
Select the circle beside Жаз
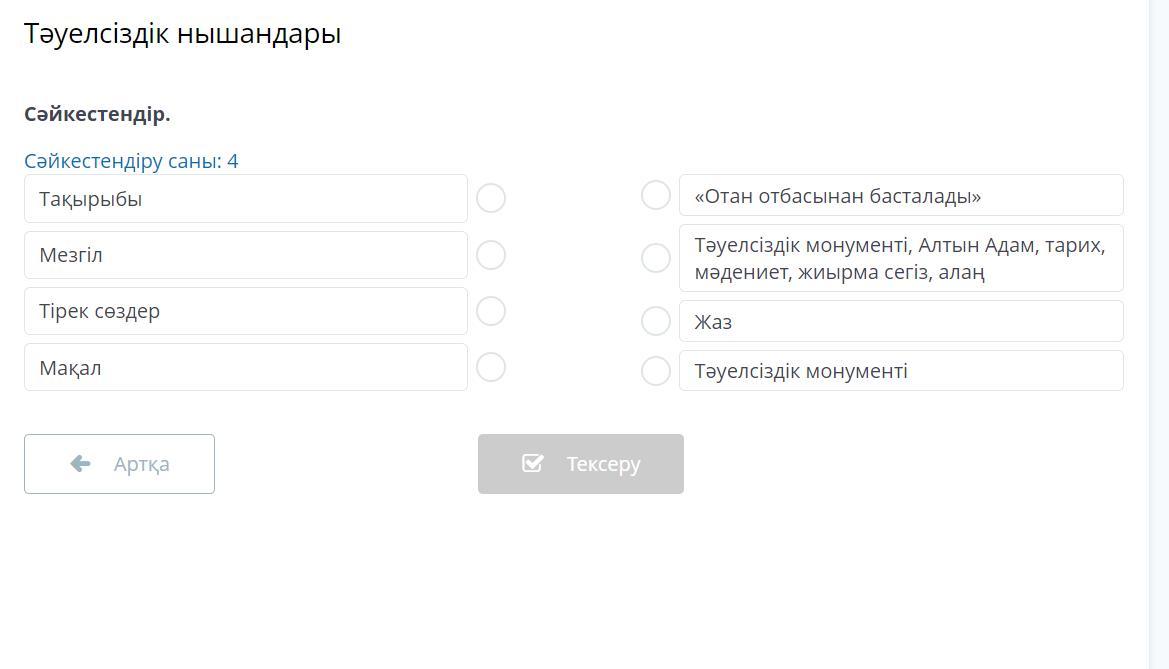point(655,321)
